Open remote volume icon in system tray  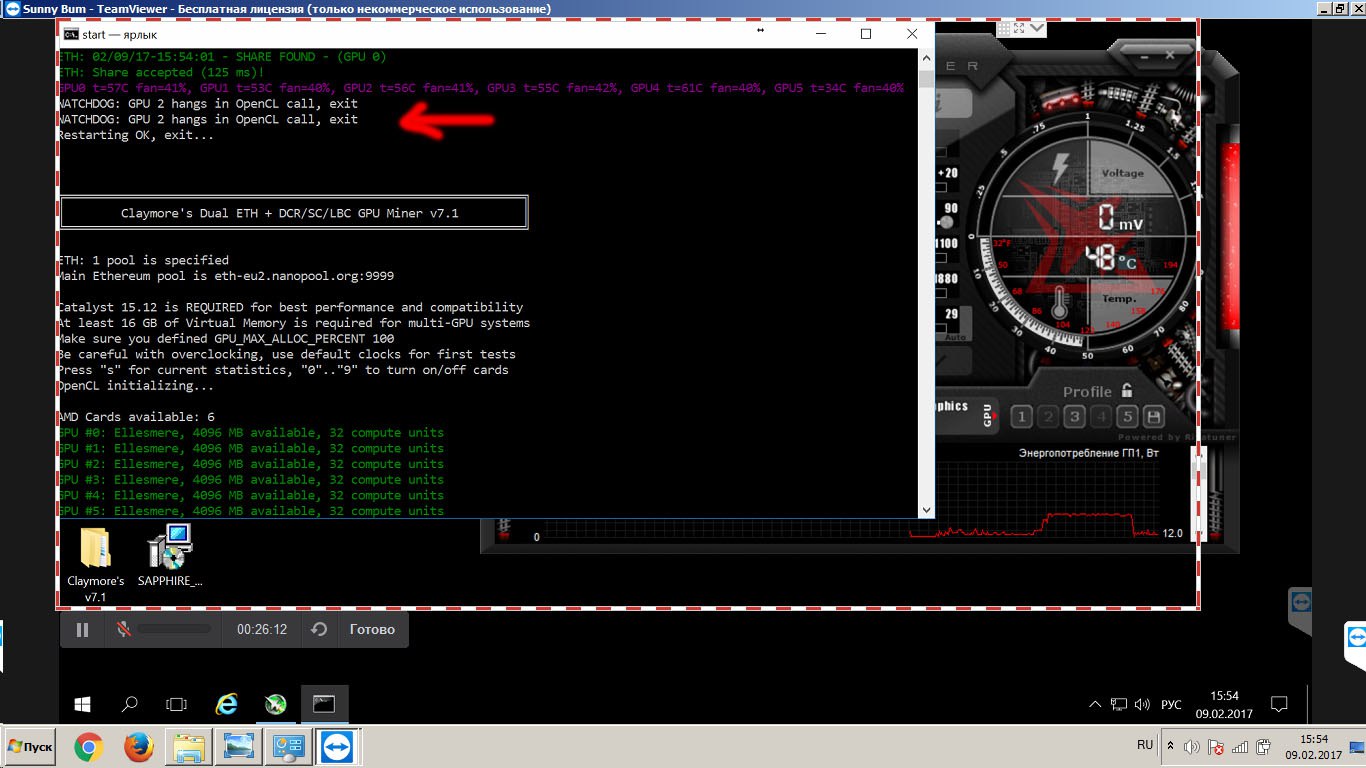tap(1143, 704)
